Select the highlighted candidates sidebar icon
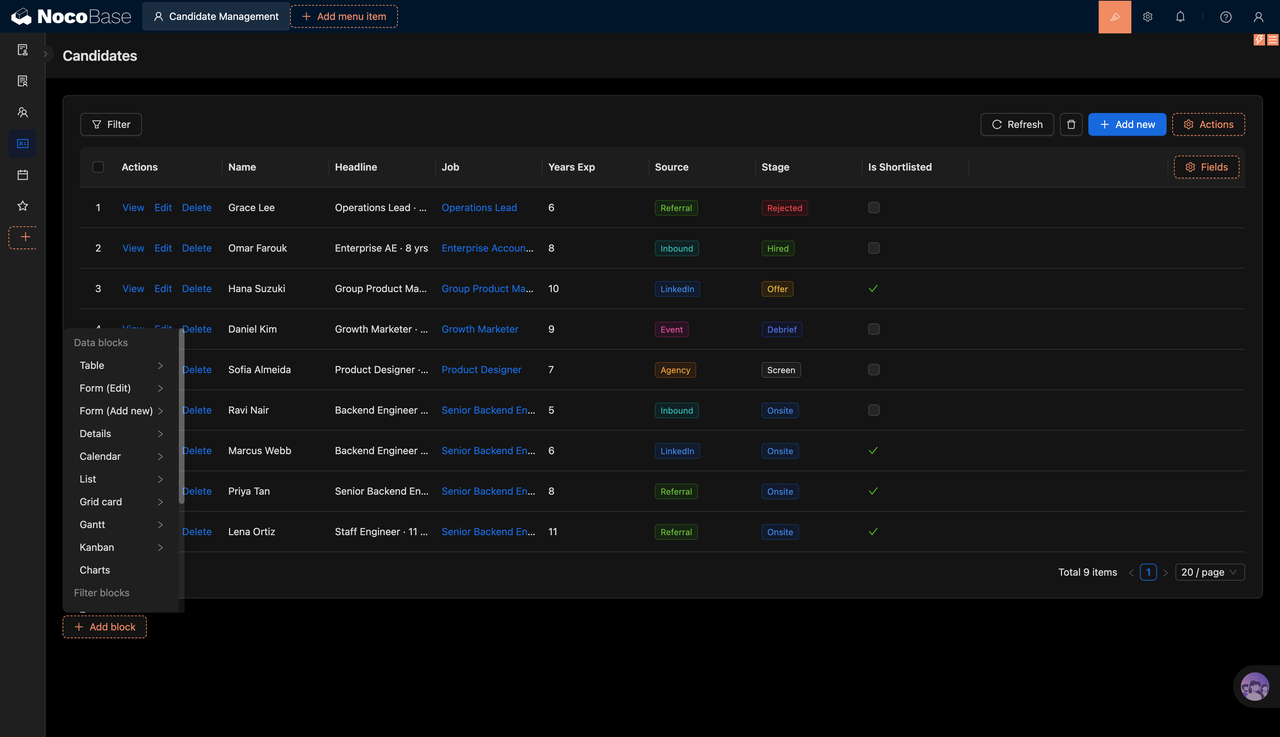 (23, 143)
